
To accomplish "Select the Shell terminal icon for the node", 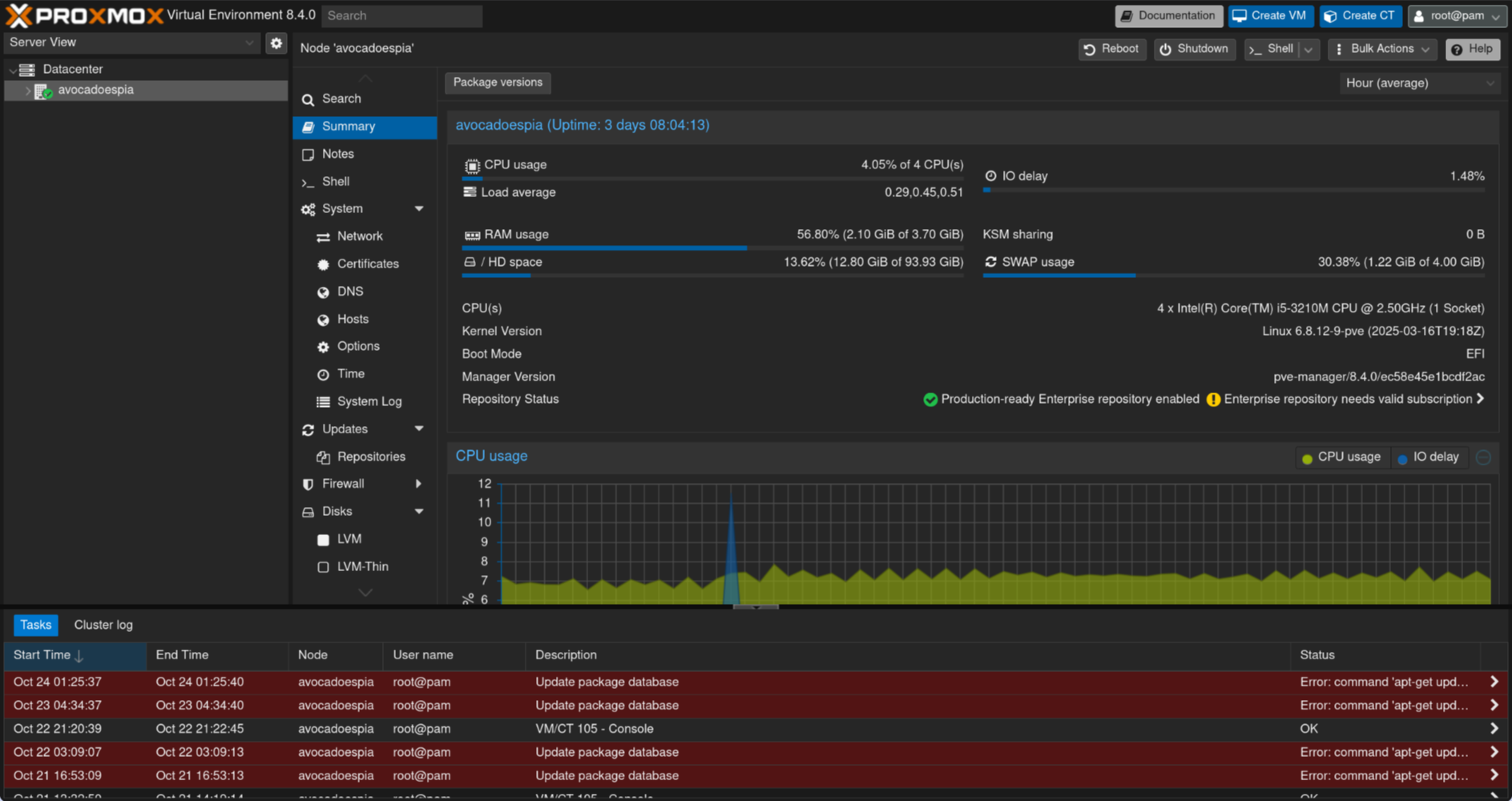I will 308,182.
